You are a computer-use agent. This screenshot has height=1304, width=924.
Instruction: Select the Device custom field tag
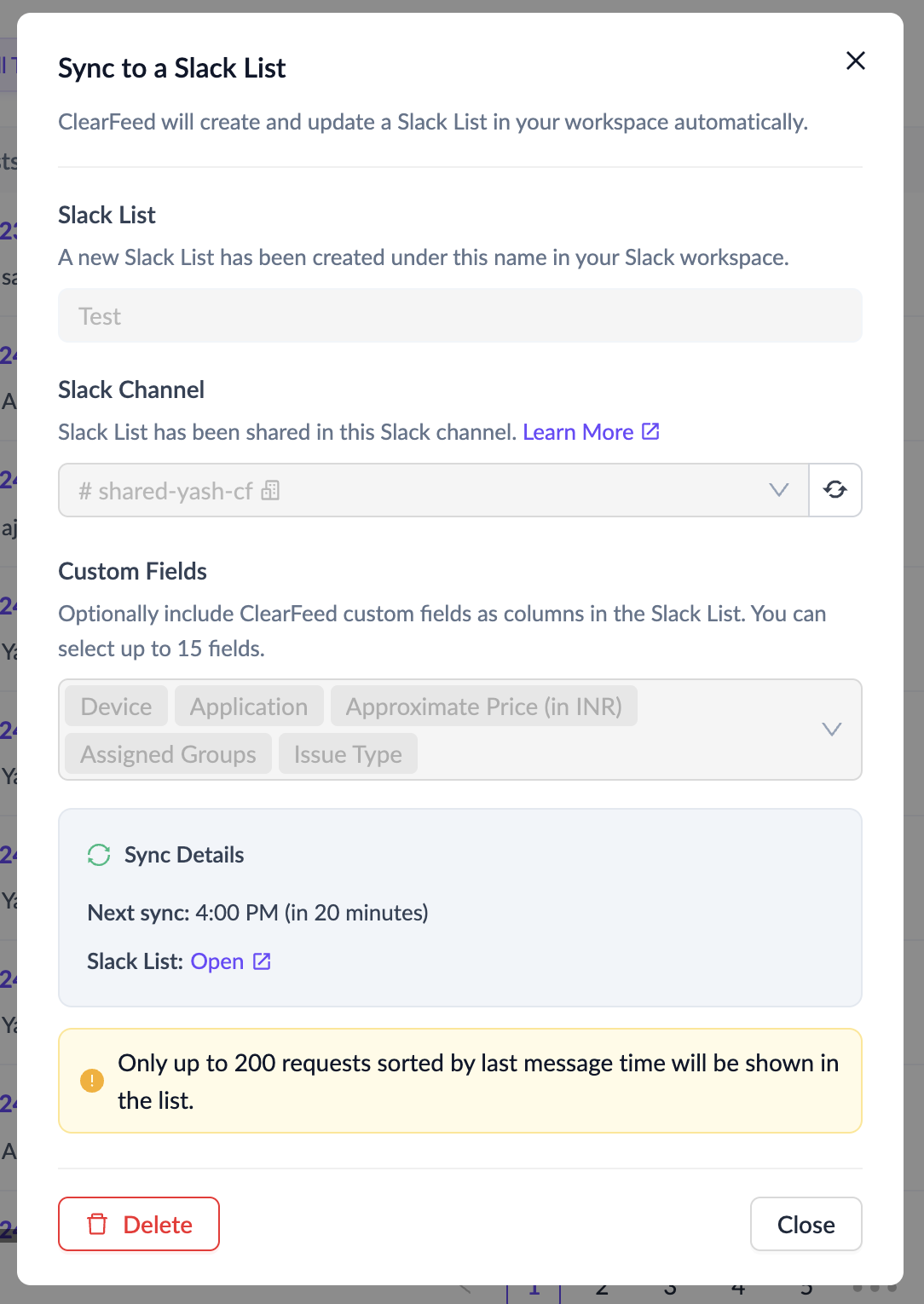pos(116,707)
